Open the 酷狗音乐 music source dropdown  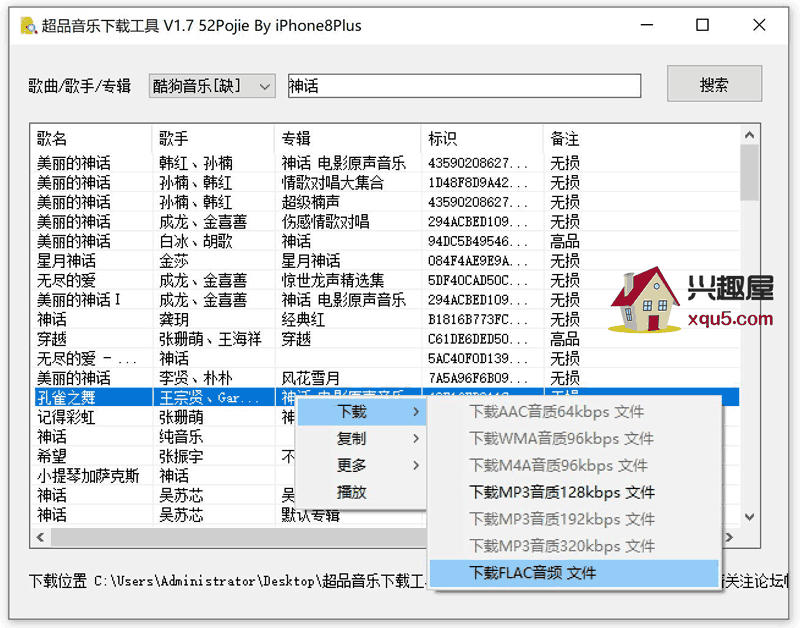[212, 86]
